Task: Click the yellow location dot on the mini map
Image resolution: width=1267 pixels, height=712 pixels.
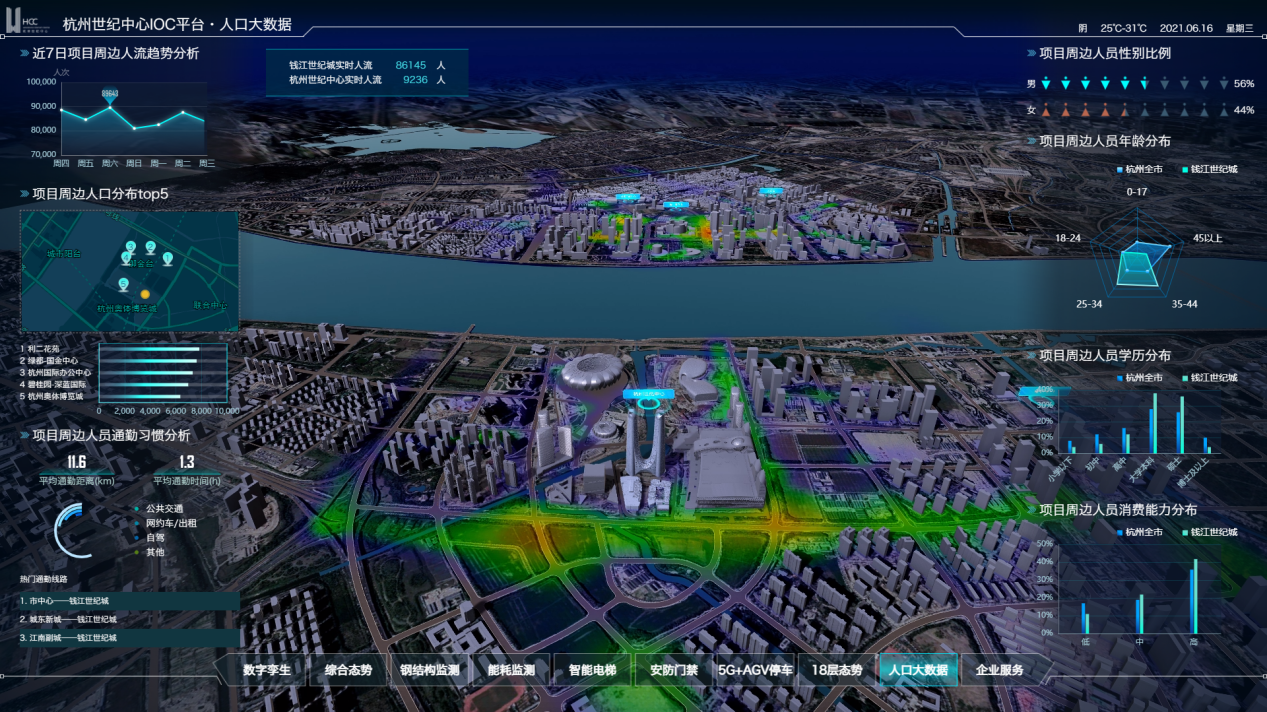Action: click(145, 295)
